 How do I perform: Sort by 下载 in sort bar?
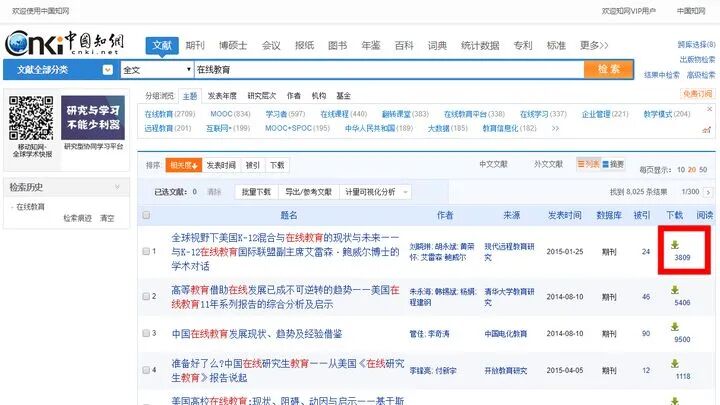pos(277,165)
